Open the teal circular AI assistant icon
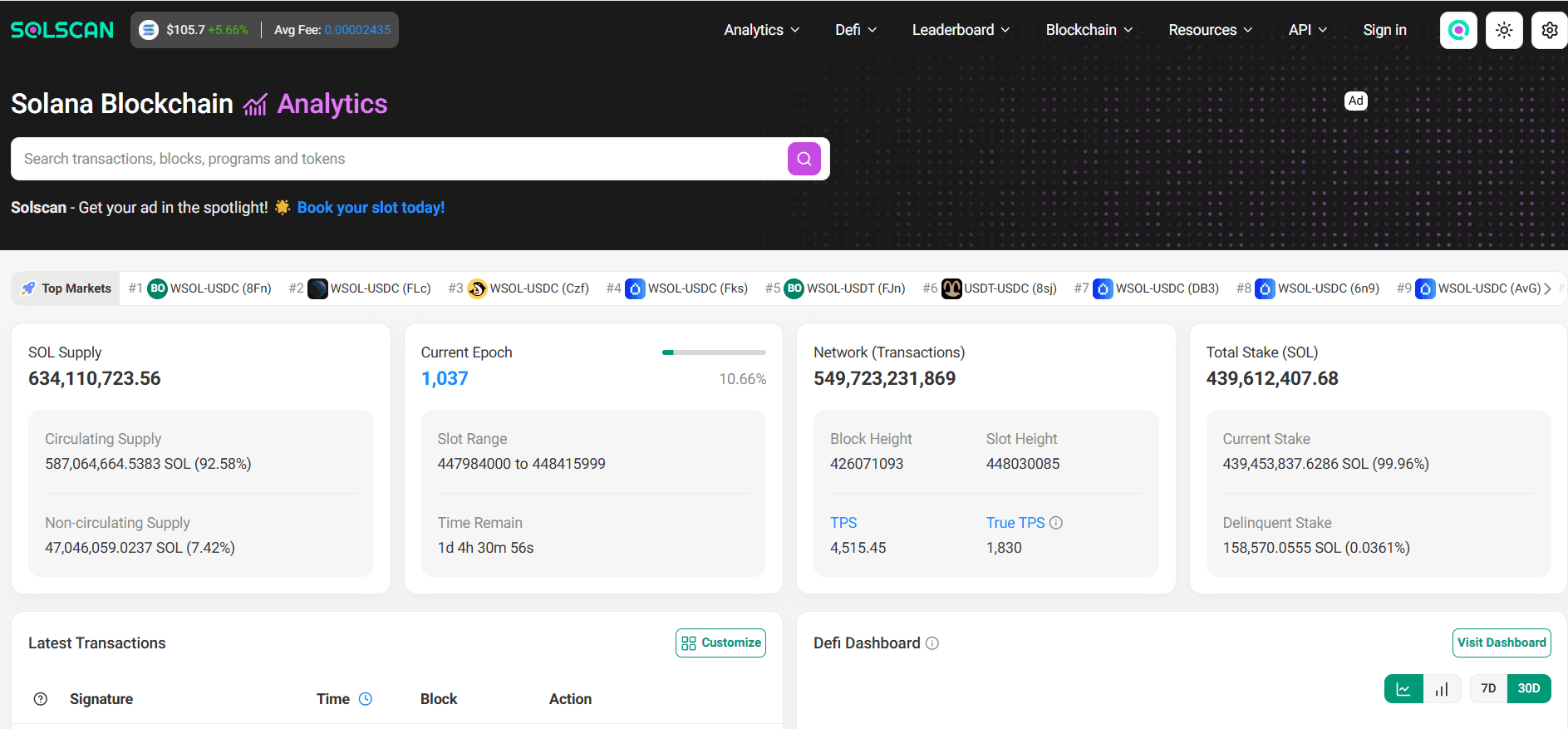1568x729 pixels. [x=1458, y=30]
